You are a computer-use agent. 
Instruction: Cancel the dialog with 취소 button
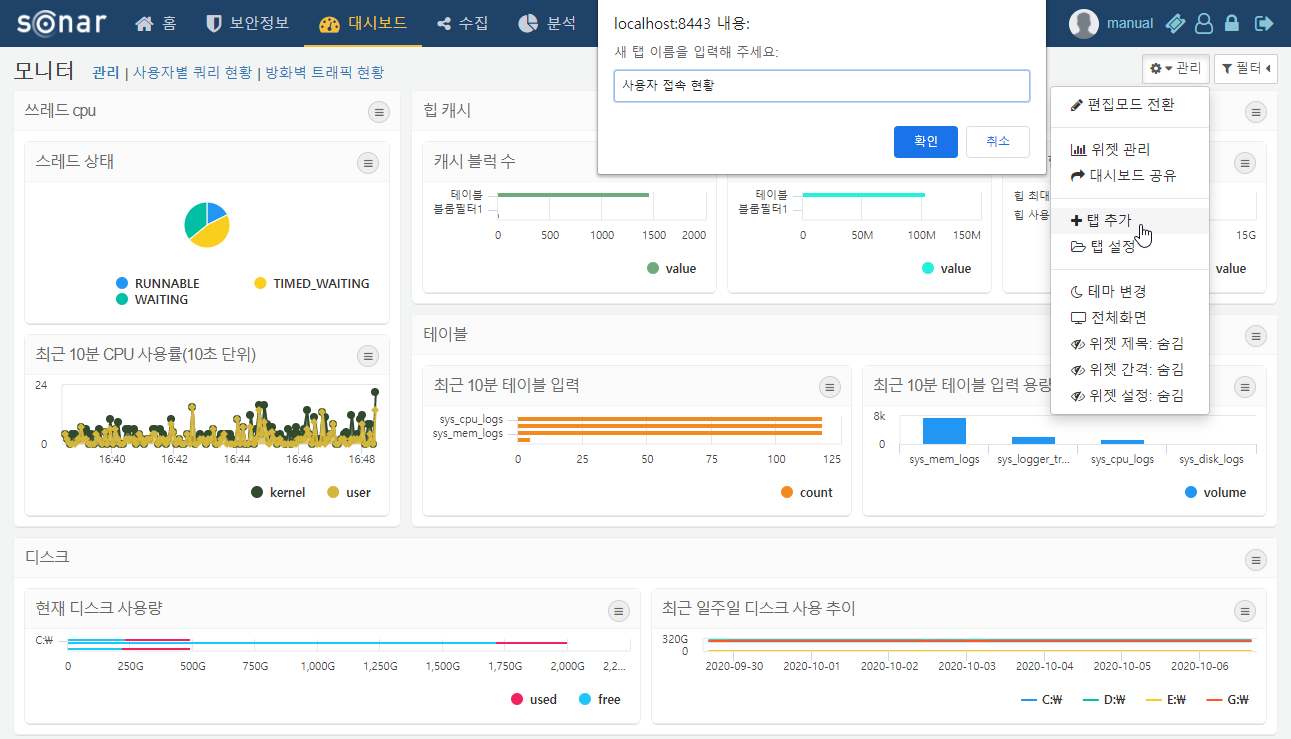point(998,142)
